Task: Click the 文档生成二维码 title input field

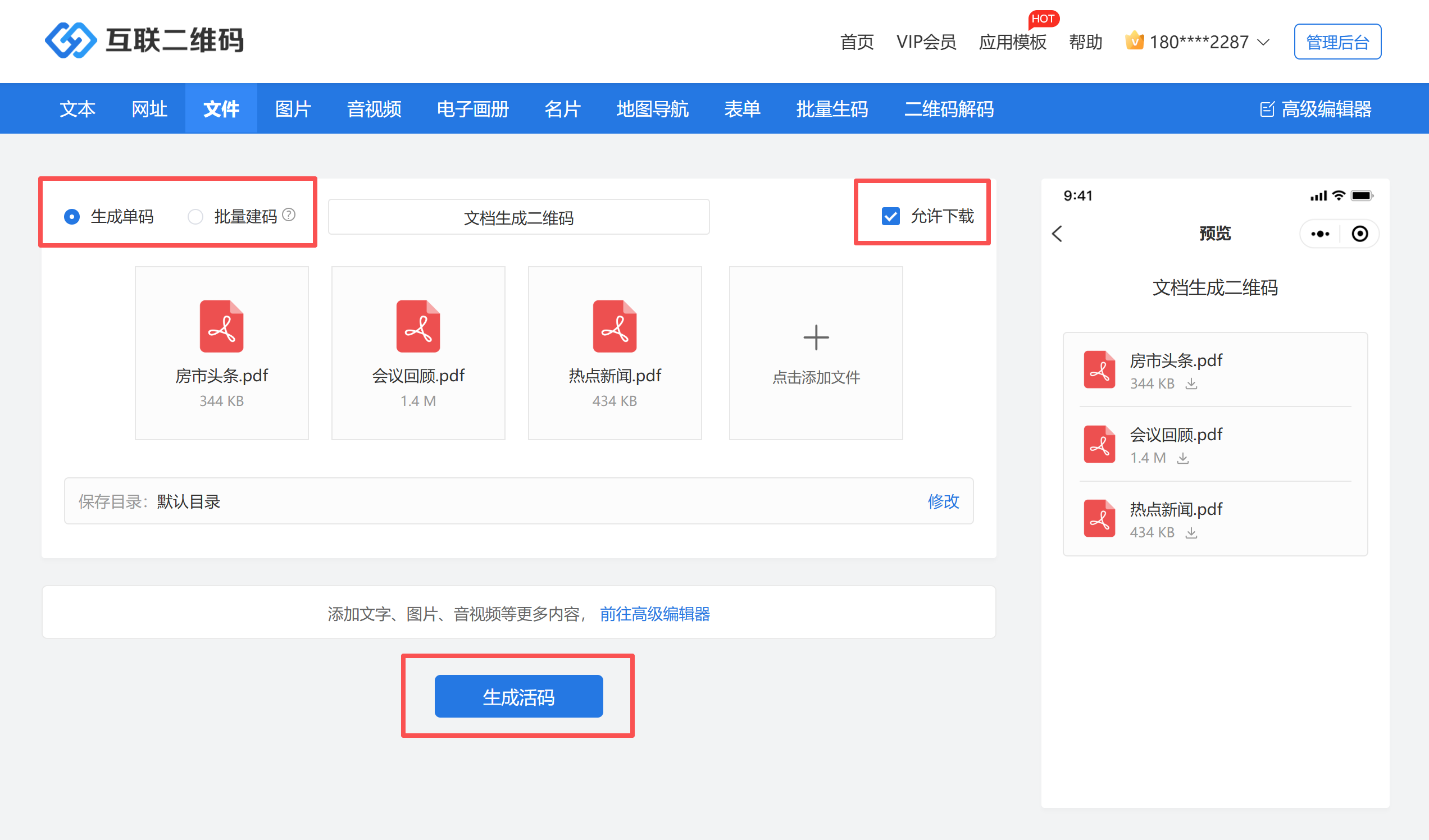Action: point(518,217)
